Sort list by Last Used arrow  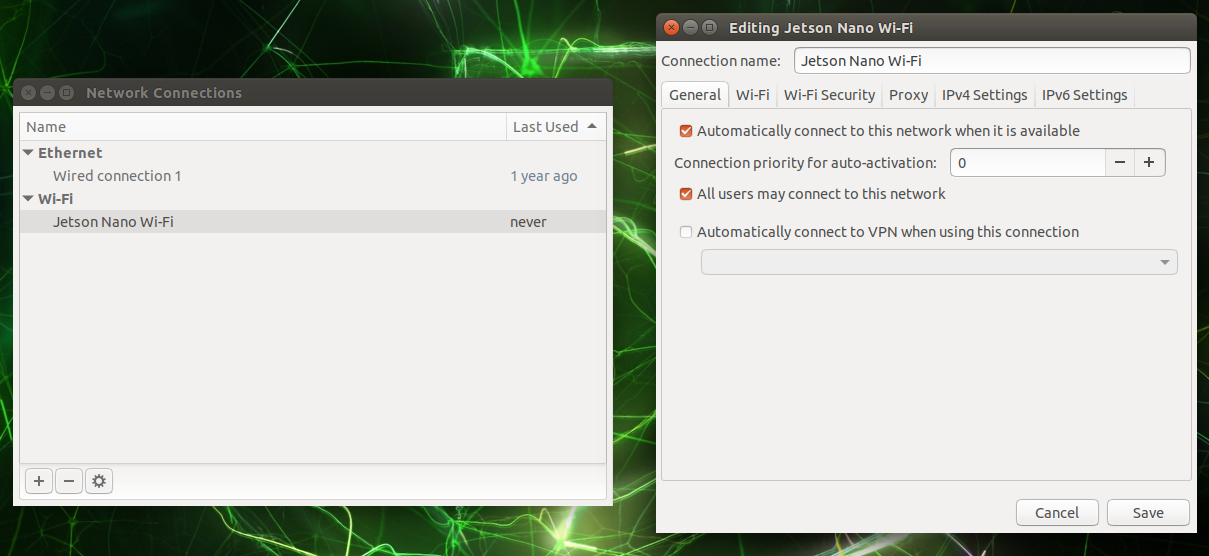pyautogui.click(x=592, y=127)
